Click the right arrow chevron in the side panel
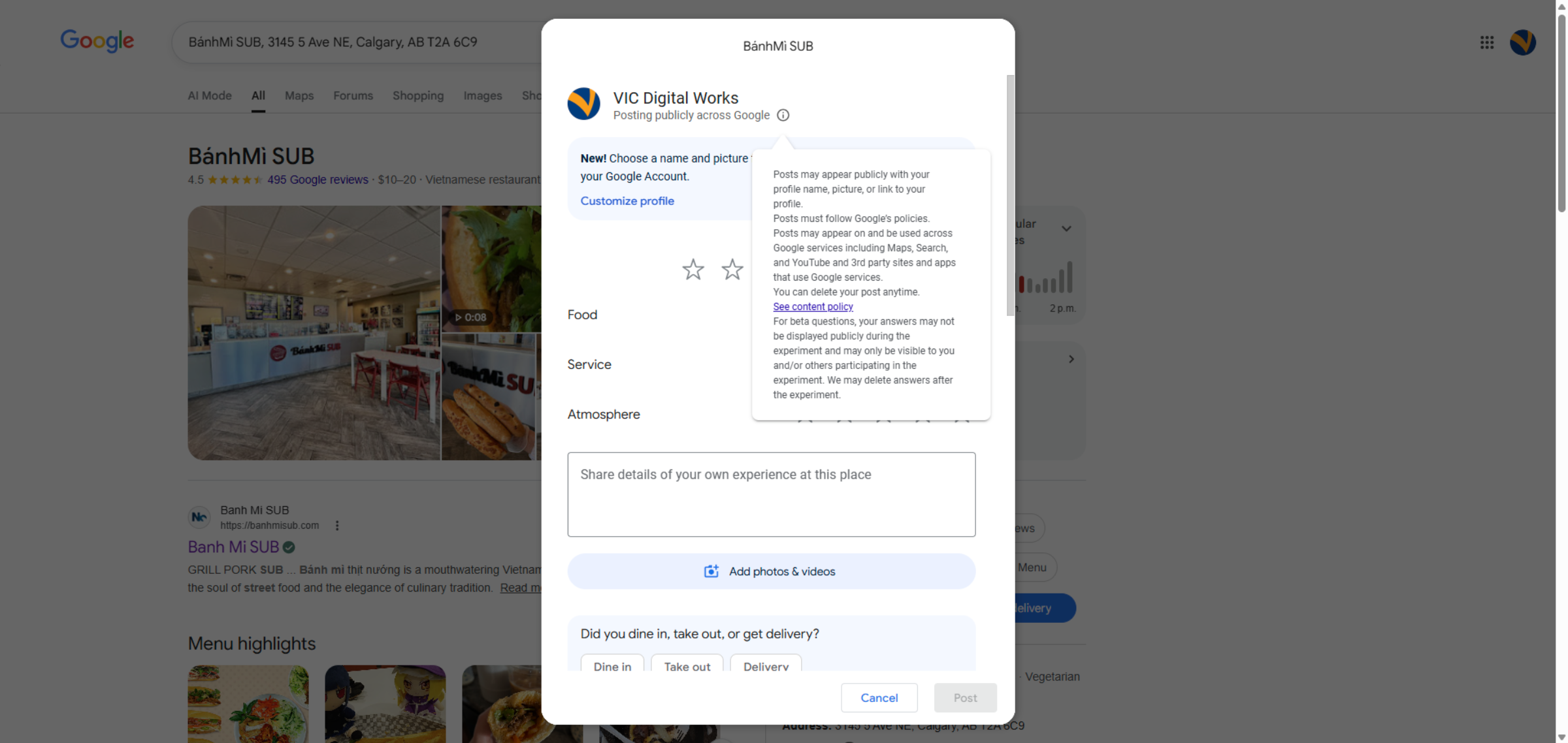 pos(1071,359)
